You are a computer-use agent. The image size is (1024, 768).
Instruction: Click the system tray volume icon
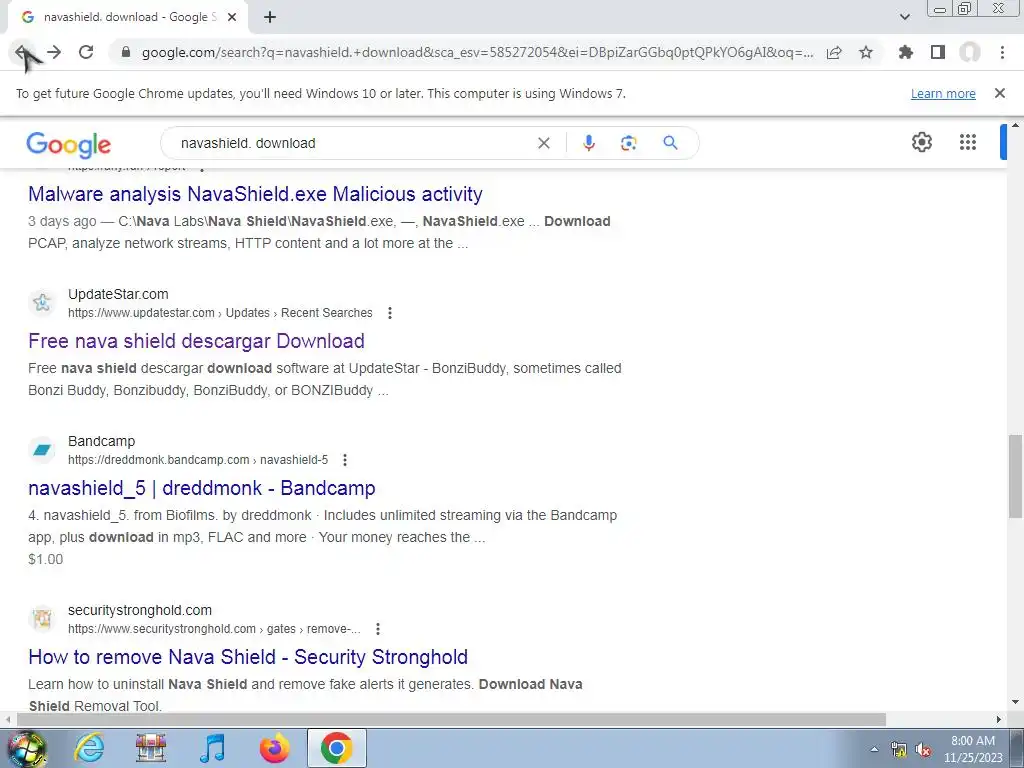[x=923, y=750]
